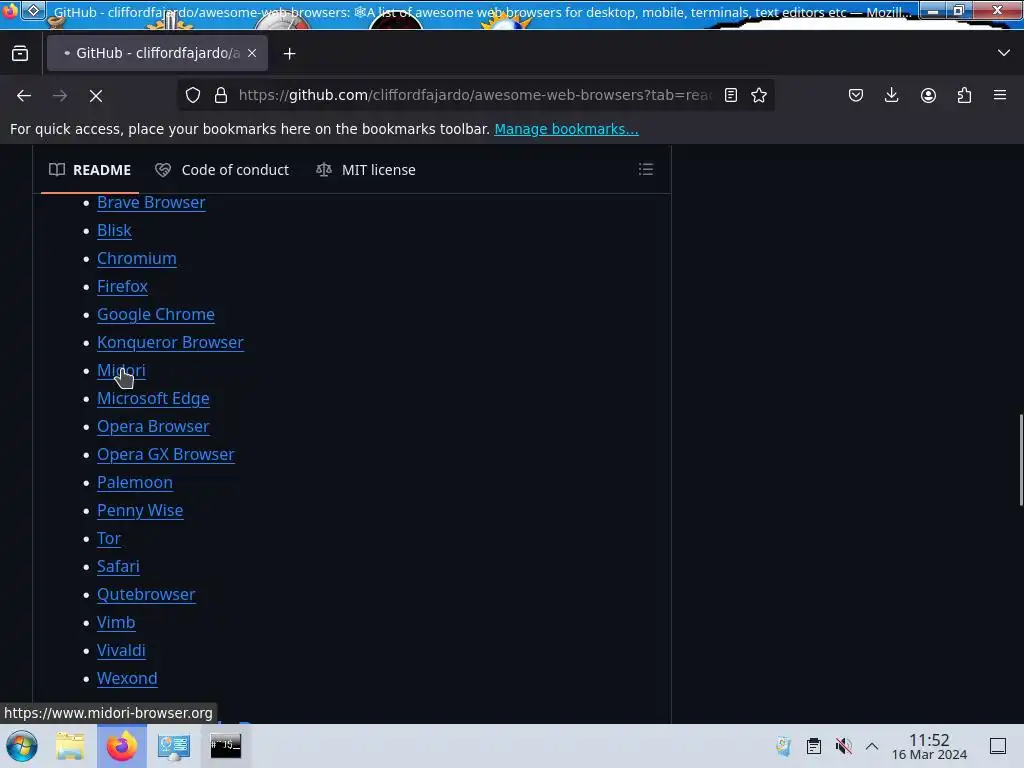The image size is (1024, 768).
Task: Toggle muted volume tray icon
Action: (x=844, y=746)
